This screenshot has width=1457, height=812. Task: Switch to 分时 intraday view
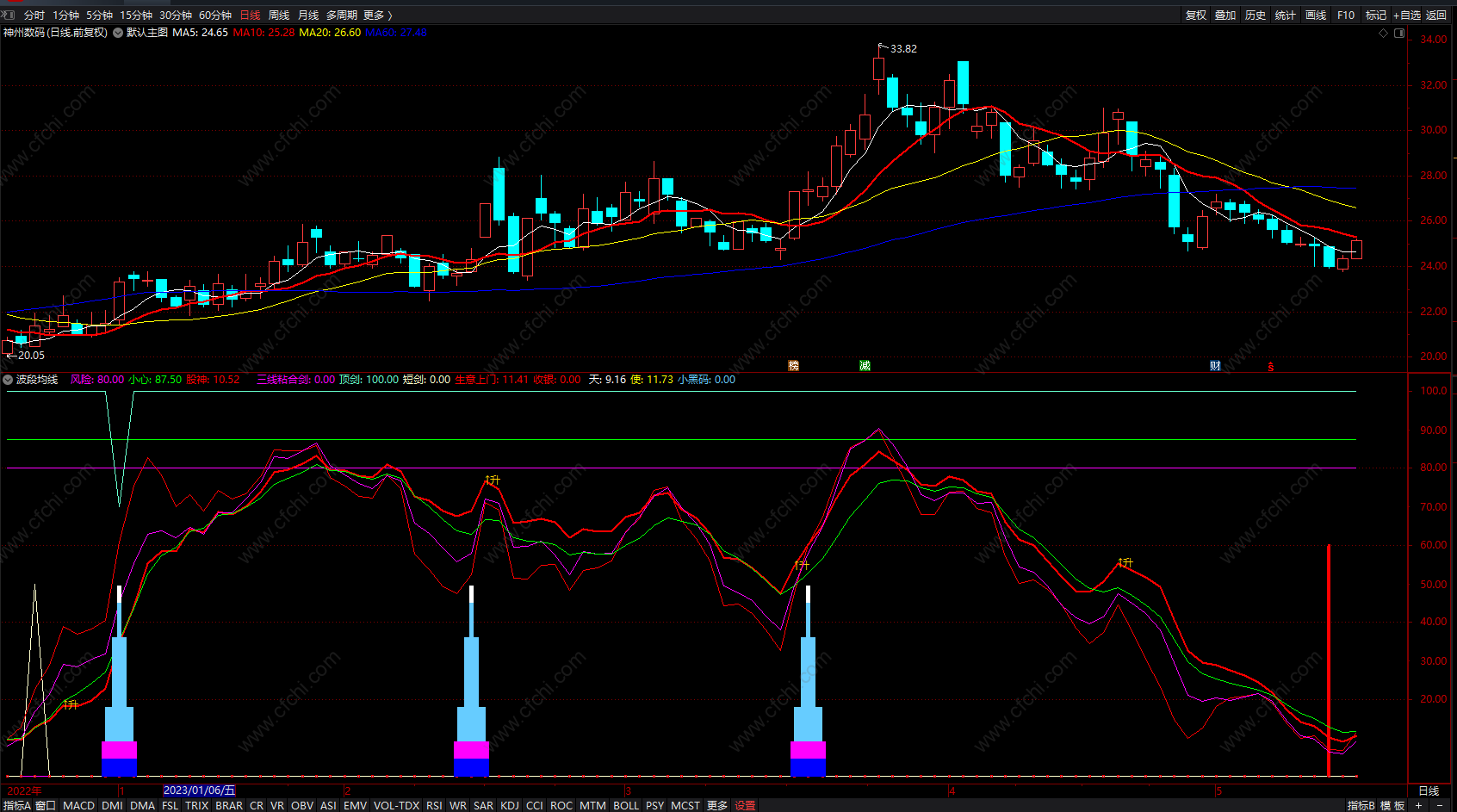tap(34, 15)
